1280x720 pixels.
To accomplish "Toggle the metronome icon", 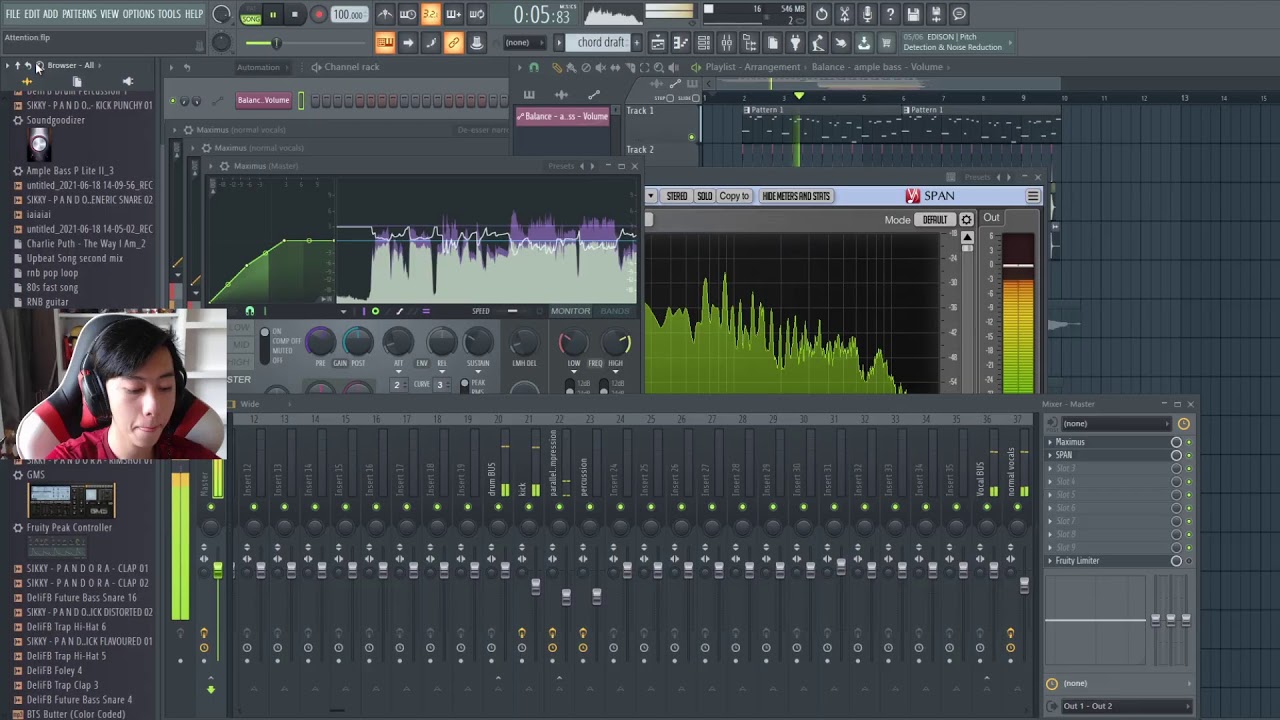I will click(x=384, y=14).
